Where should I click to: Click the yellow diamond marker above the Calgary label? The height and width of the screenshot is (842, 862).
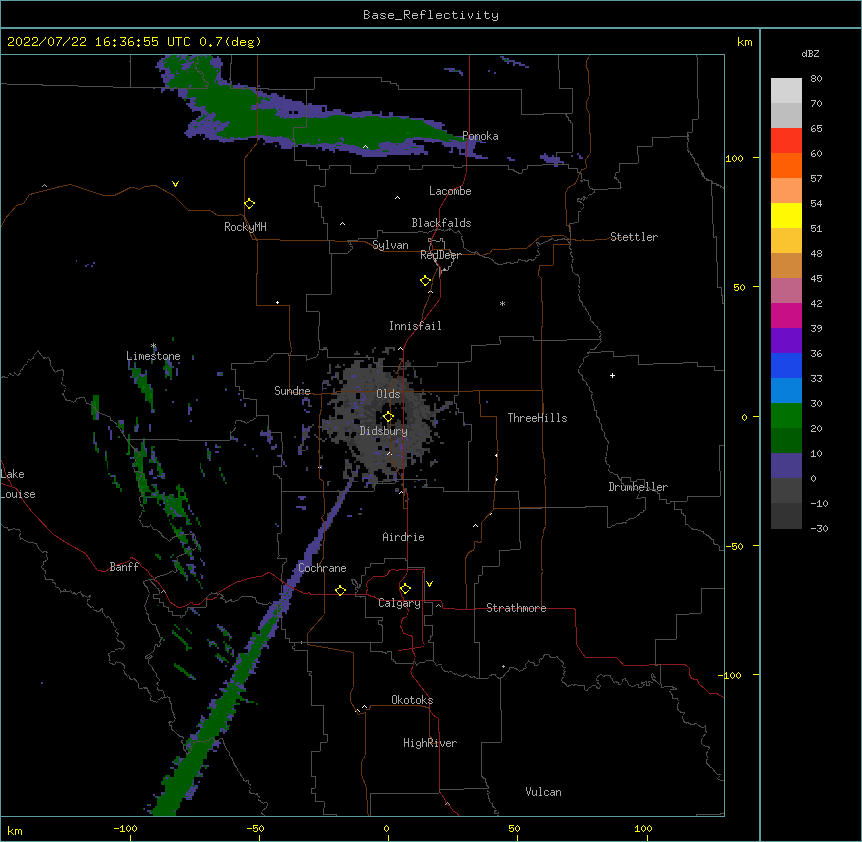405,589
